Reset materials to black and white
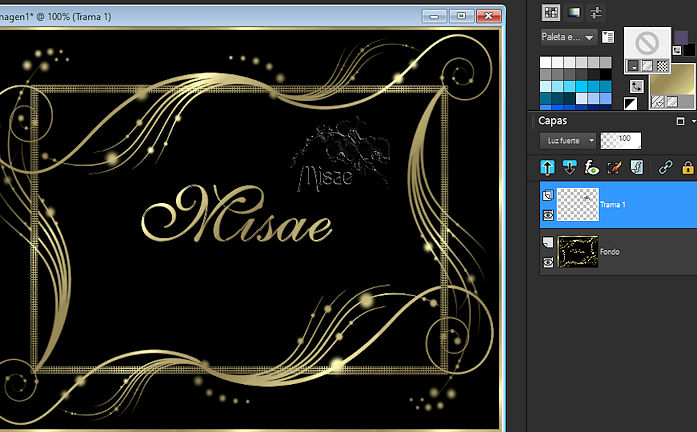Screen dimensions: 697x432 point(631,103)
